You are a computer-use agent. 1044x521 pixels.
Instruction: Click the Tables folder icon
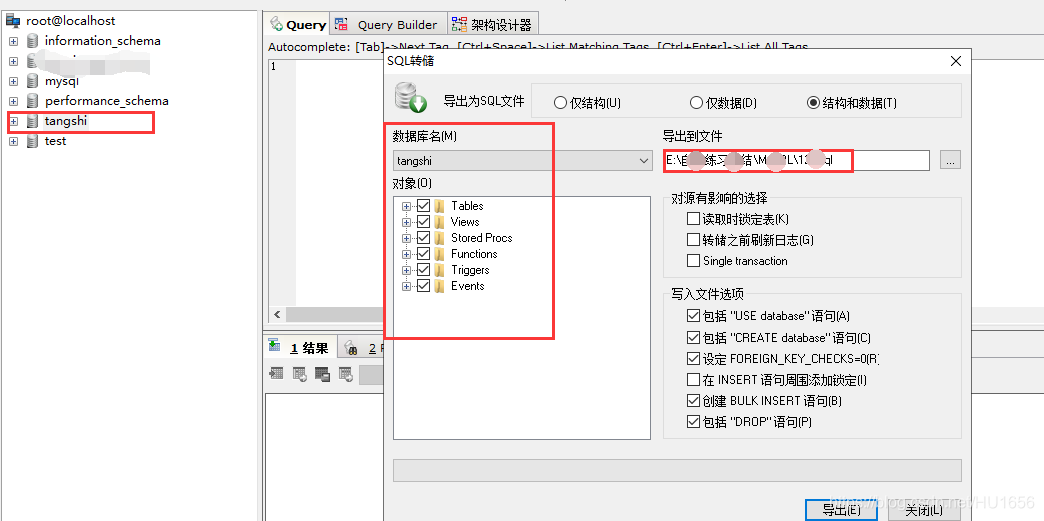tap(439, 206)
